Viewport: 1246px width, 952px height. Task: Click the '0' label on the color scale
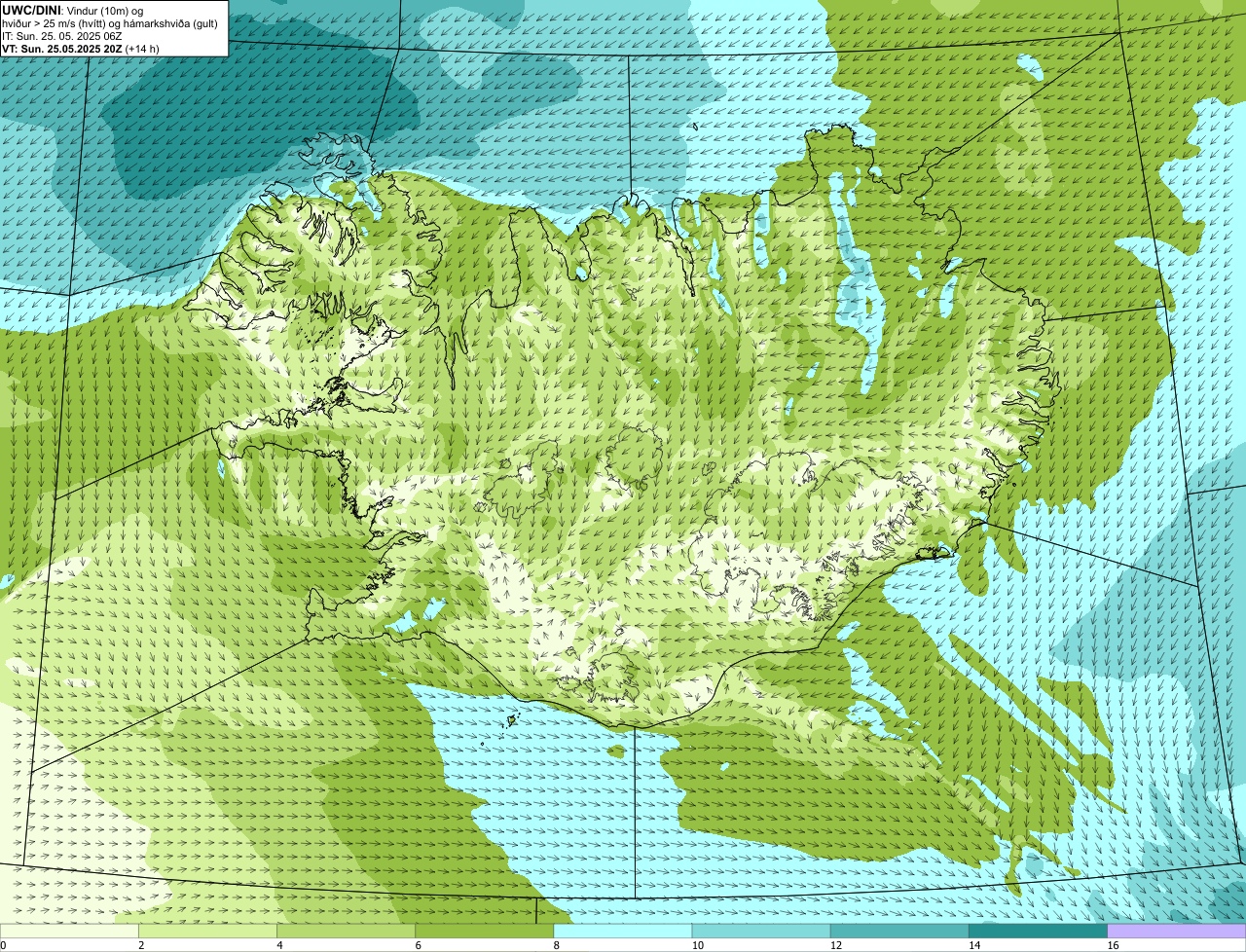[x=3, y=945]
